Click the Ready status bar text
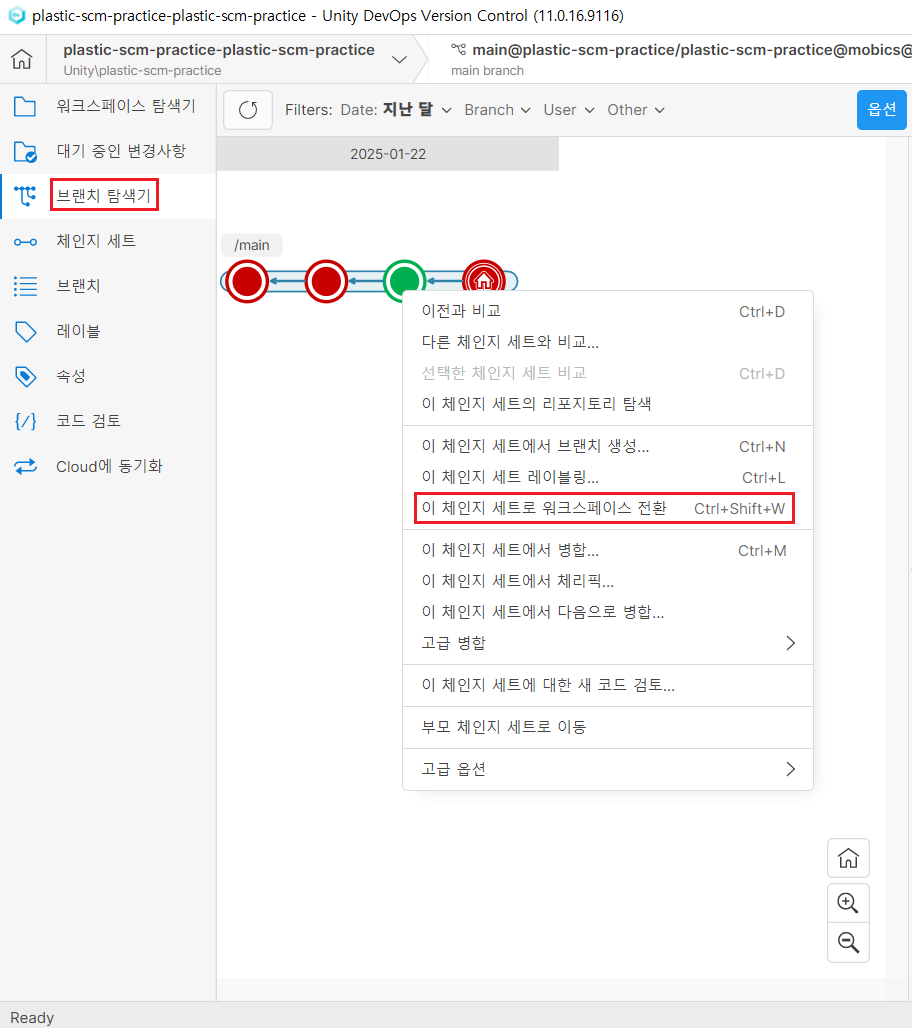The width and height of the screenshot is (912, 1028). point(32,1018)
